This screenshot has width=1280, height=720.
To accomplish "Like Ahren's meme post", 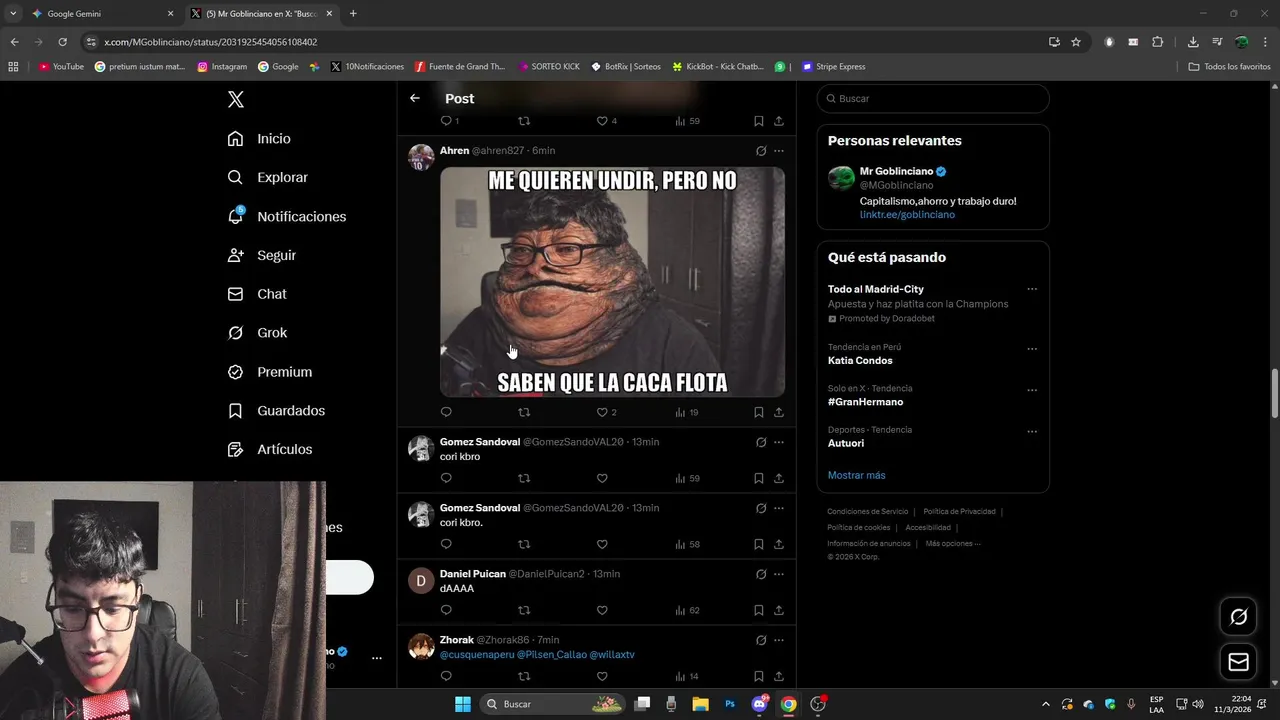I will click(602, 412).
